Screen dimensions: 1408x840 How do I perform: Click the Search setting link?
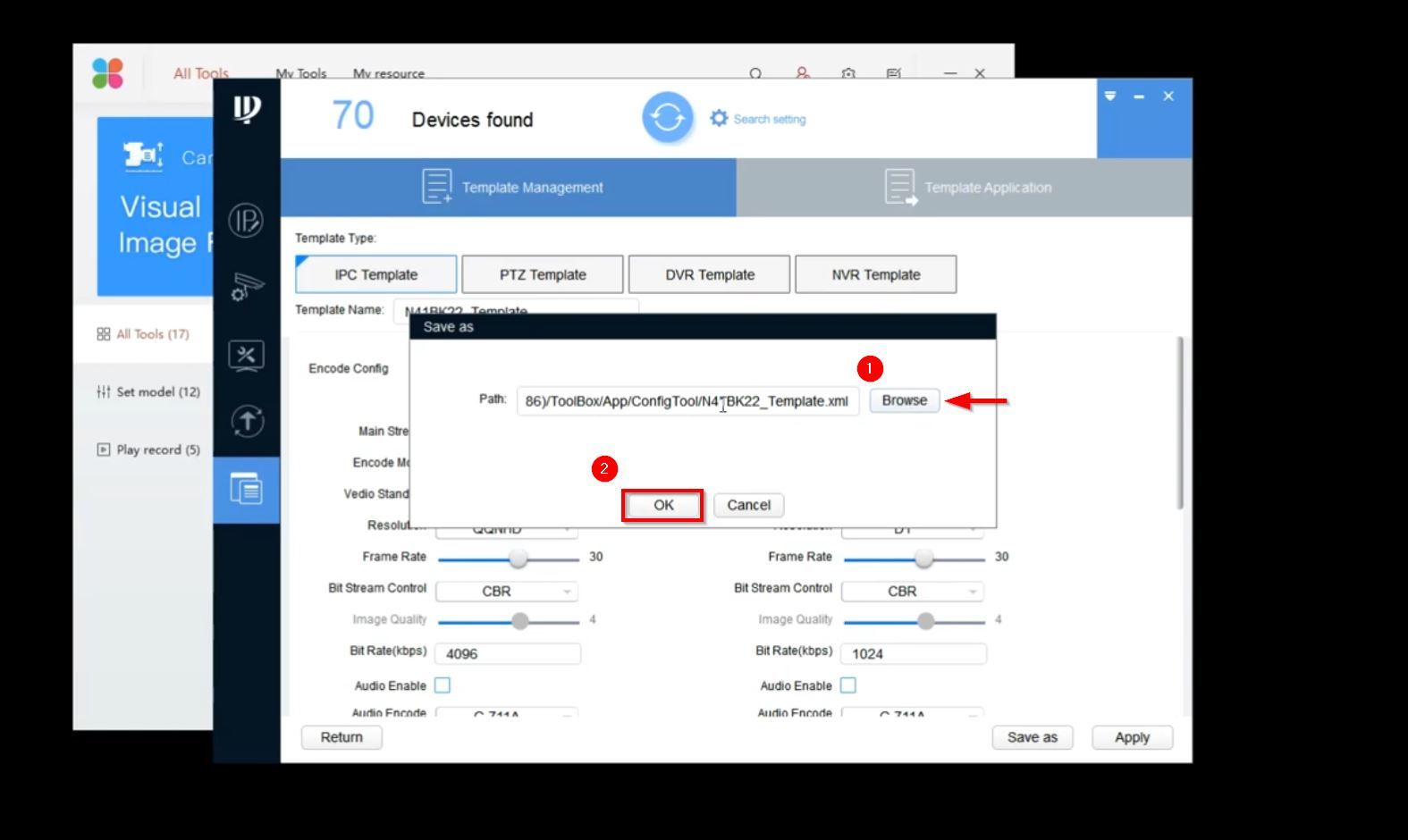770,119
